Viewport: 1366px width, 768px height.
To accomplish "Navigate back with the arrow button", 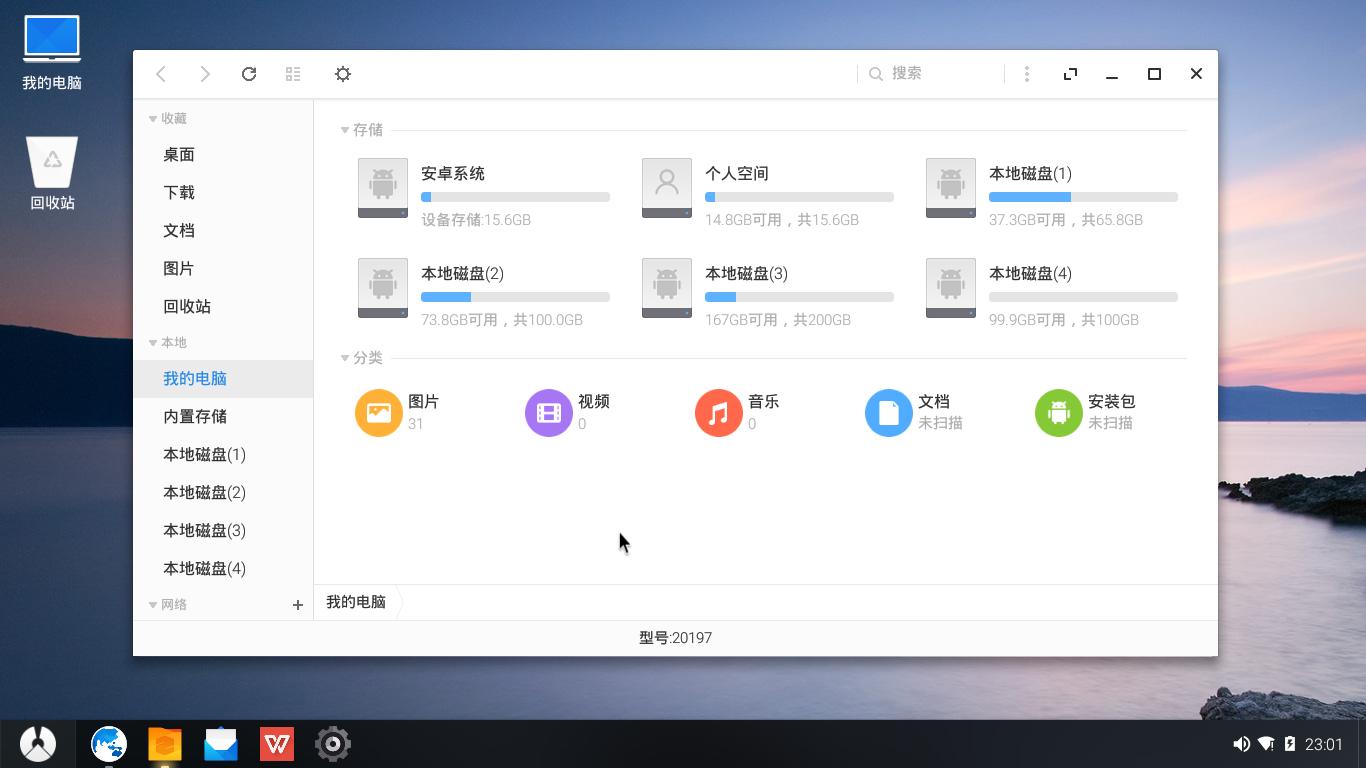I will click(161, 73).
